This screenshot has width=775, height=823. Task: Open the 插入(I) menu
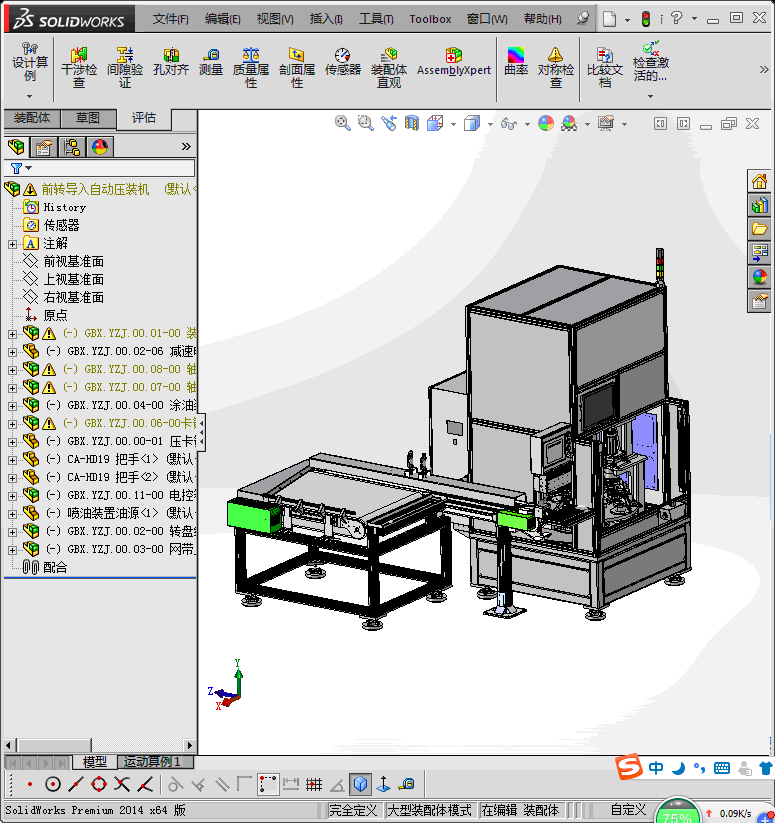click(x=326, y=19)
